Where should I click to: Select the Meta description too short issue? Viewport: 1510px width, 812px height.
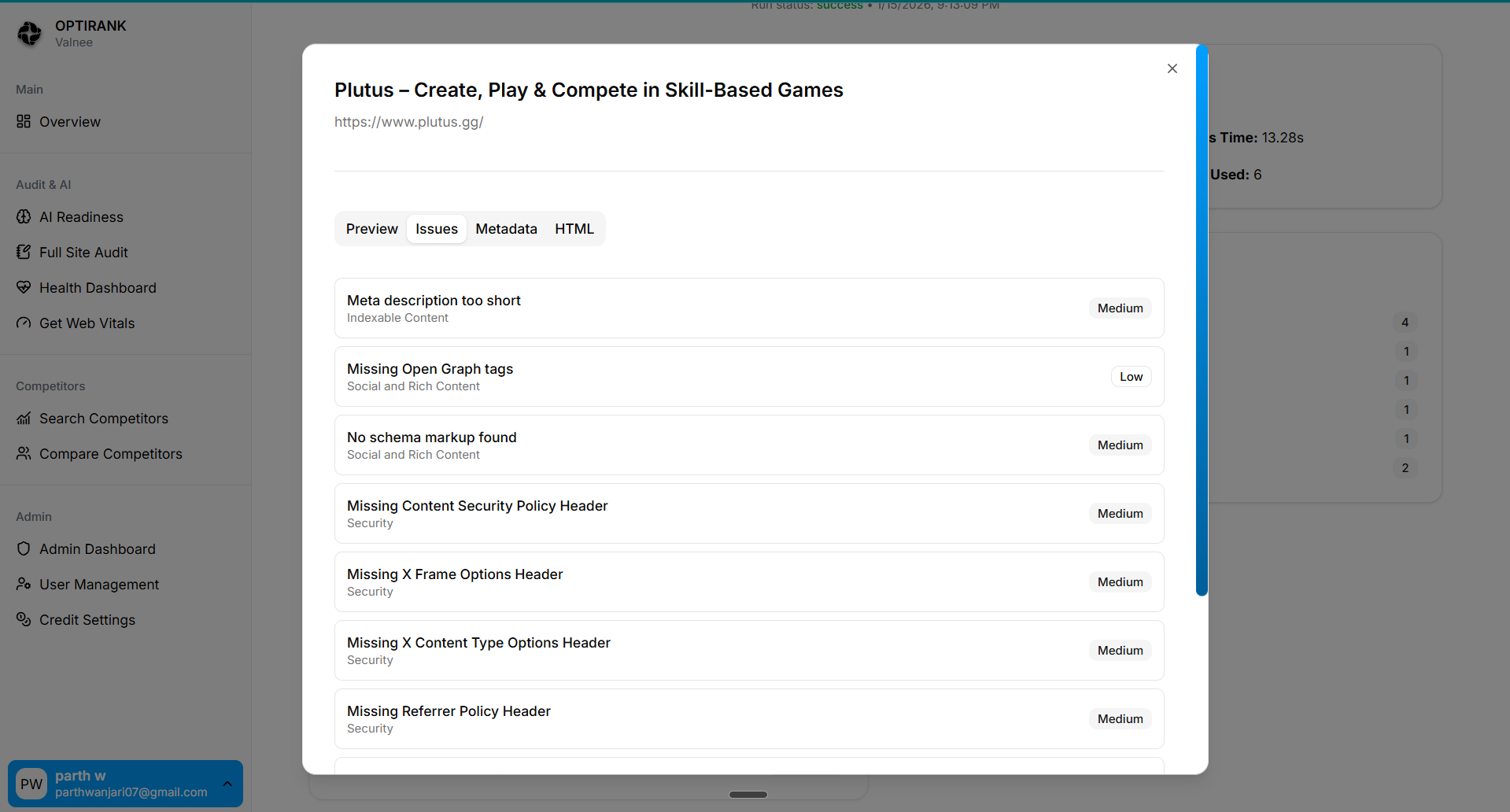(749, 308)
